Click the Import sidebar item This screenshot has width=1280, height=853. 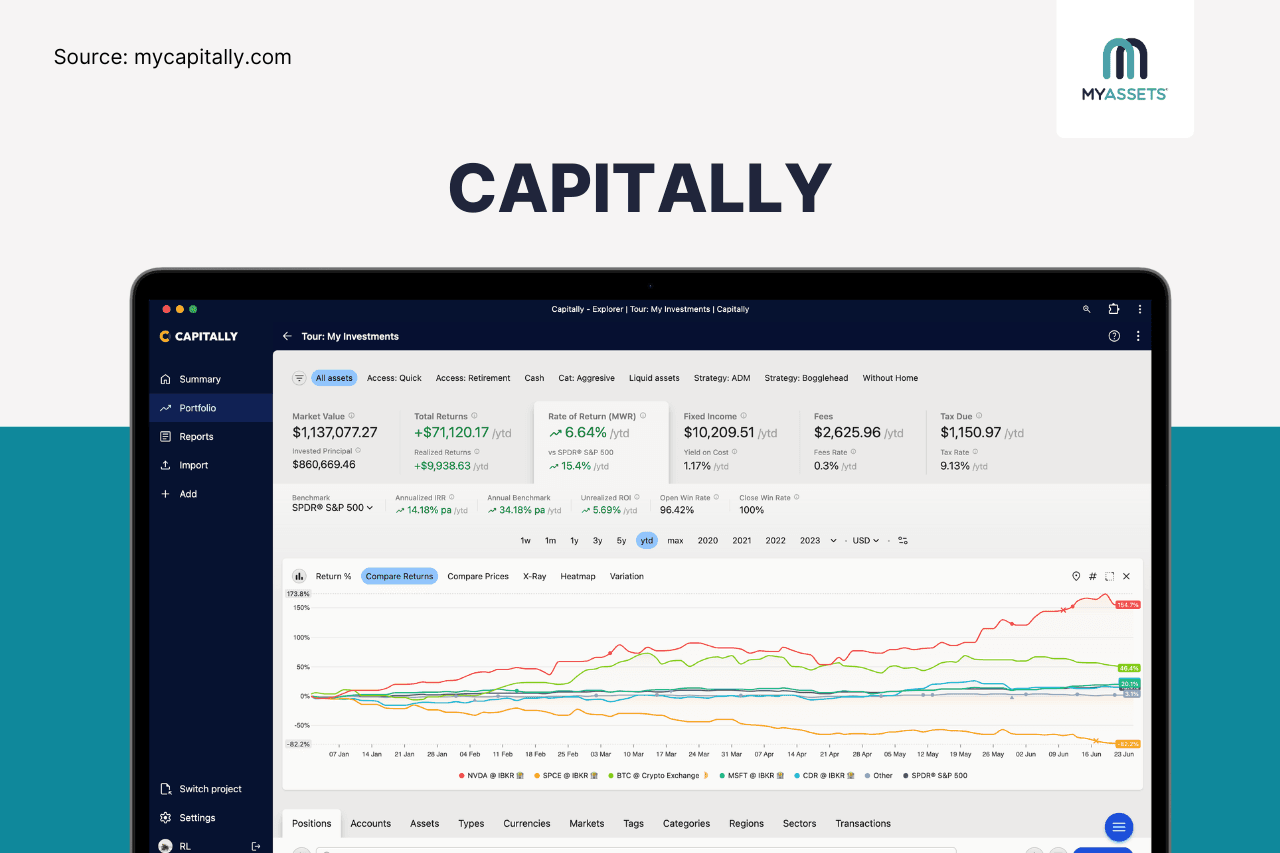click(x=193, y=465)
